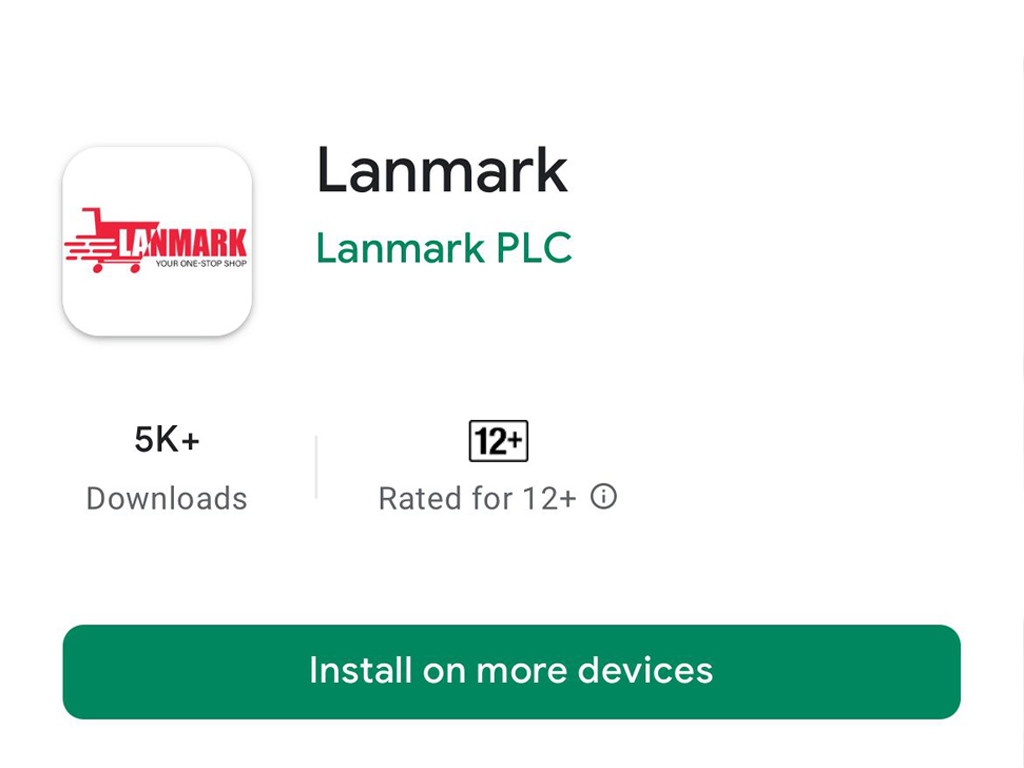Click the 12+ content rating badge
The width and height of the screenshot is (1024, 768).
(498, 441)
